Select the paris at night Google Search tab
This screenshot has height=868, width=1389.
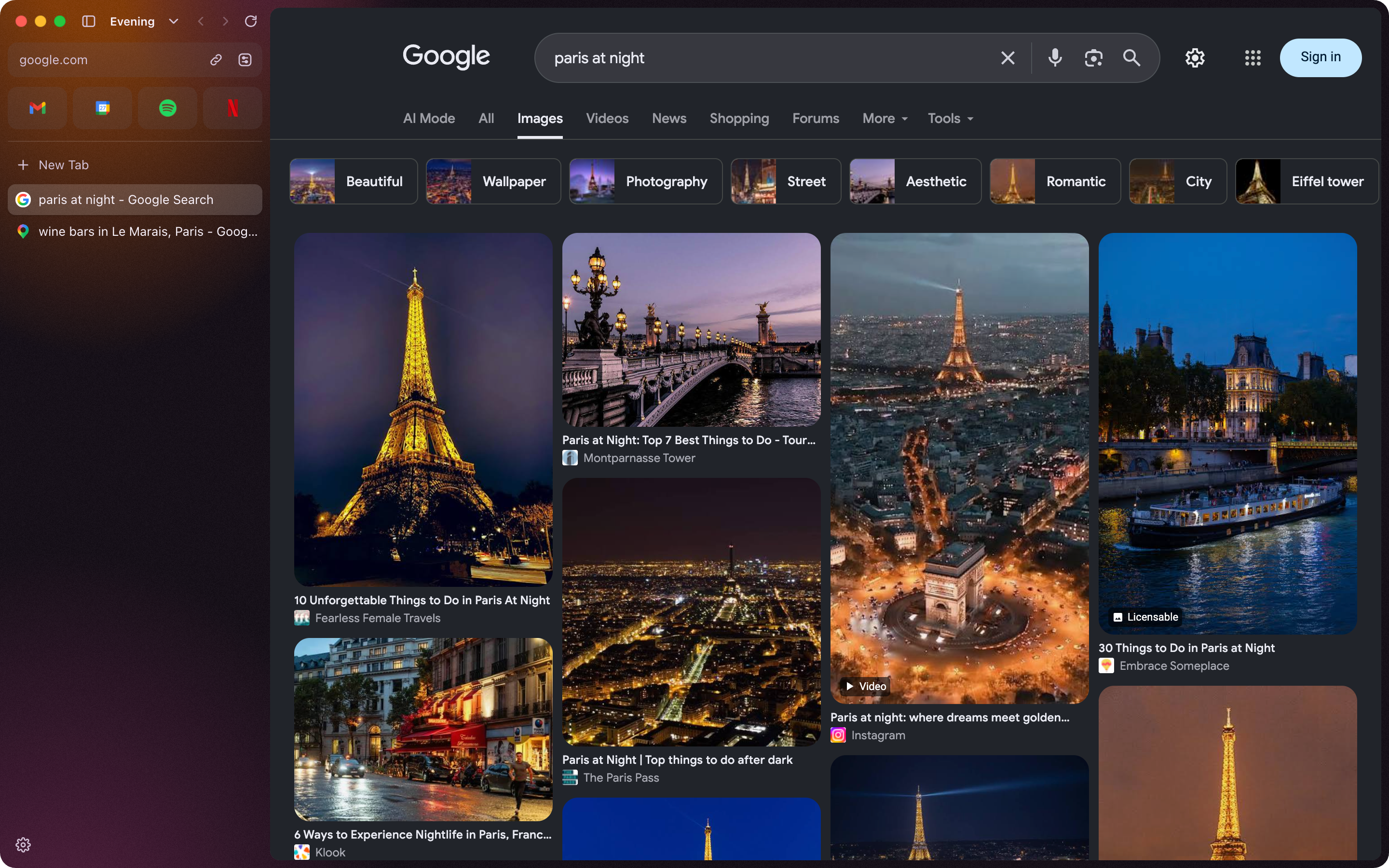(x=135, y=200)
